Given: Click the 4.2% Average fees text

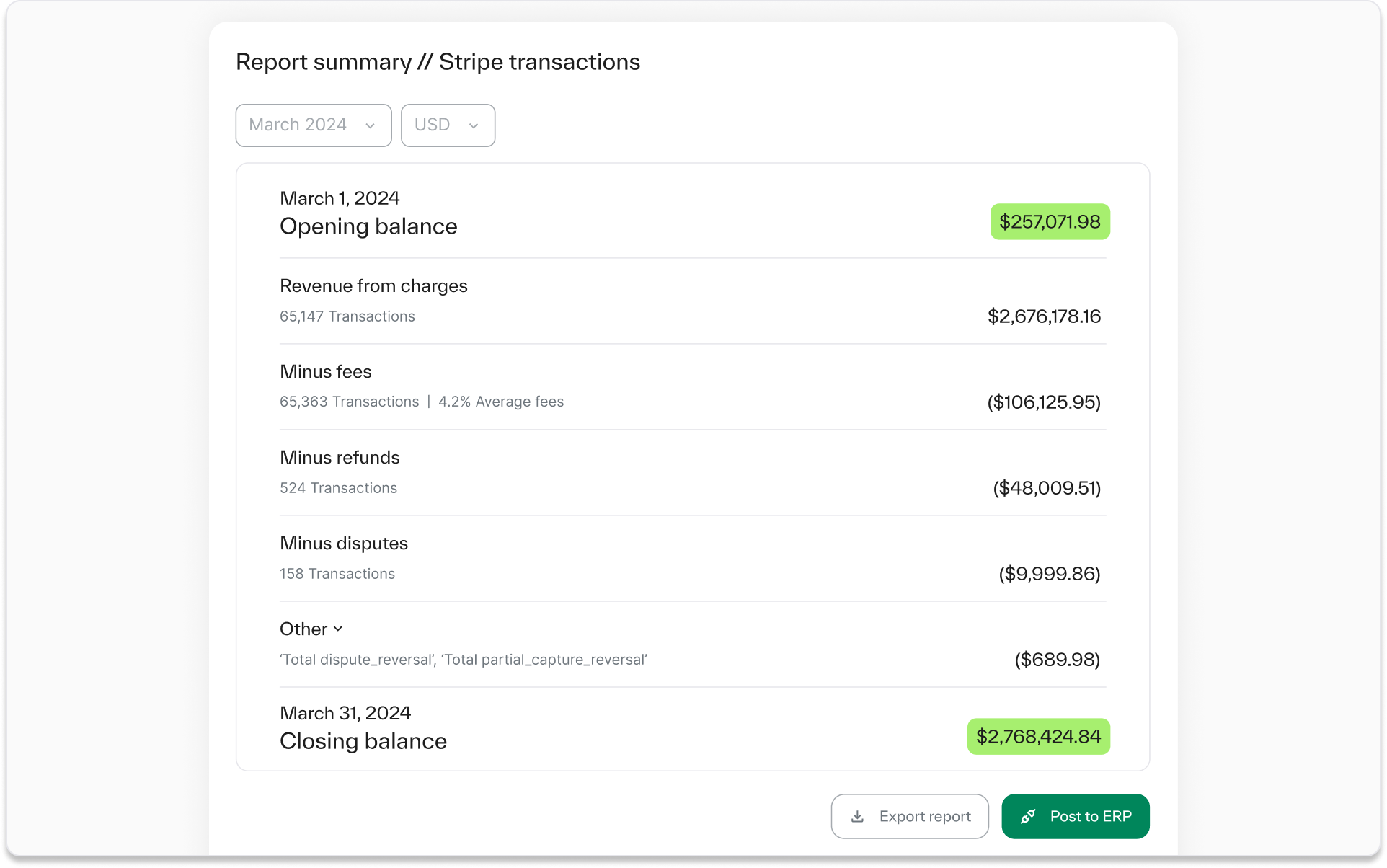Looking at the screenshot, I should click(501, 402).
